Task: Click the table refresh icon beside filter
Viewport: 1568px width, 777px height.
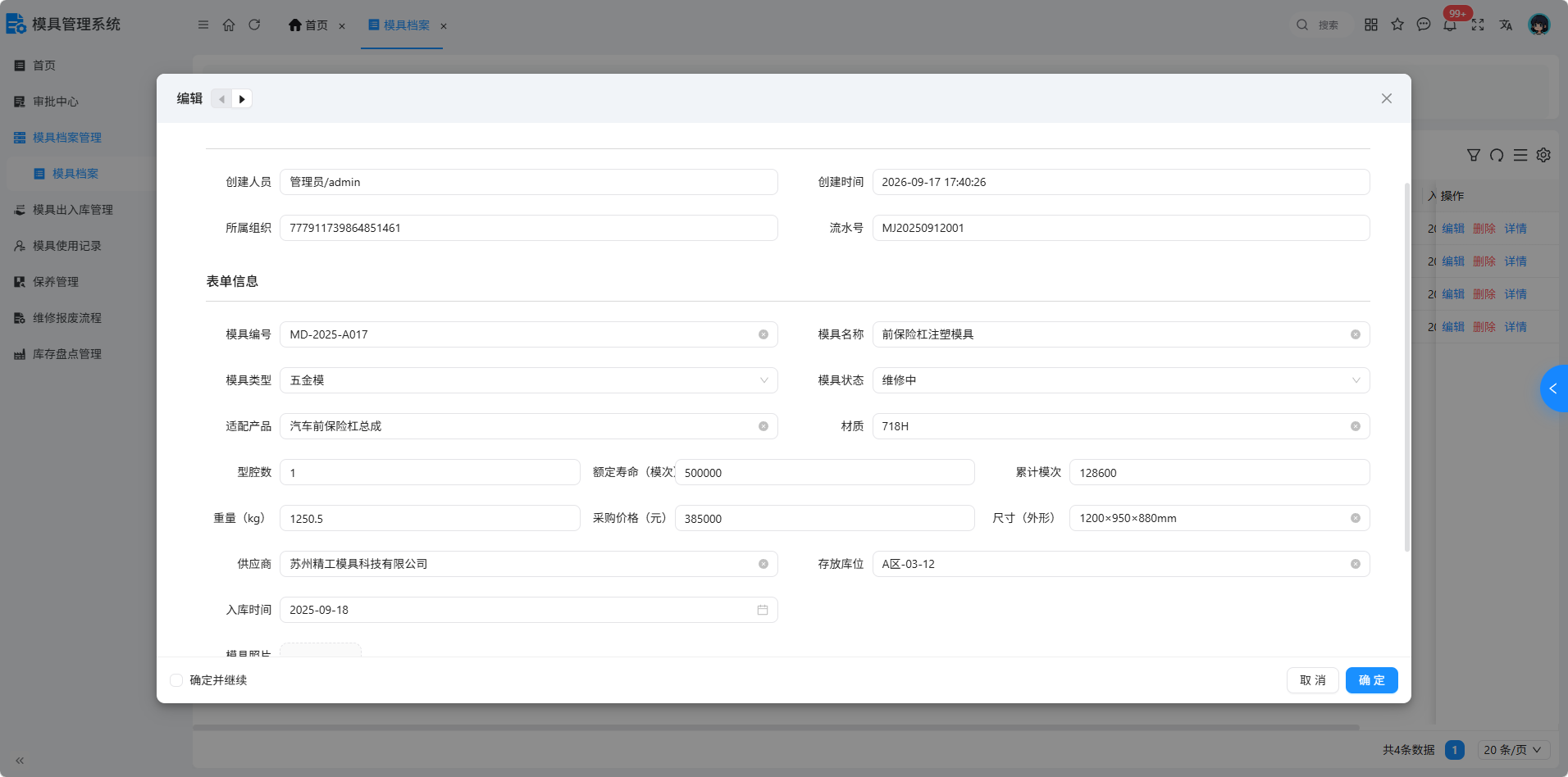Action: point(1497,155)
